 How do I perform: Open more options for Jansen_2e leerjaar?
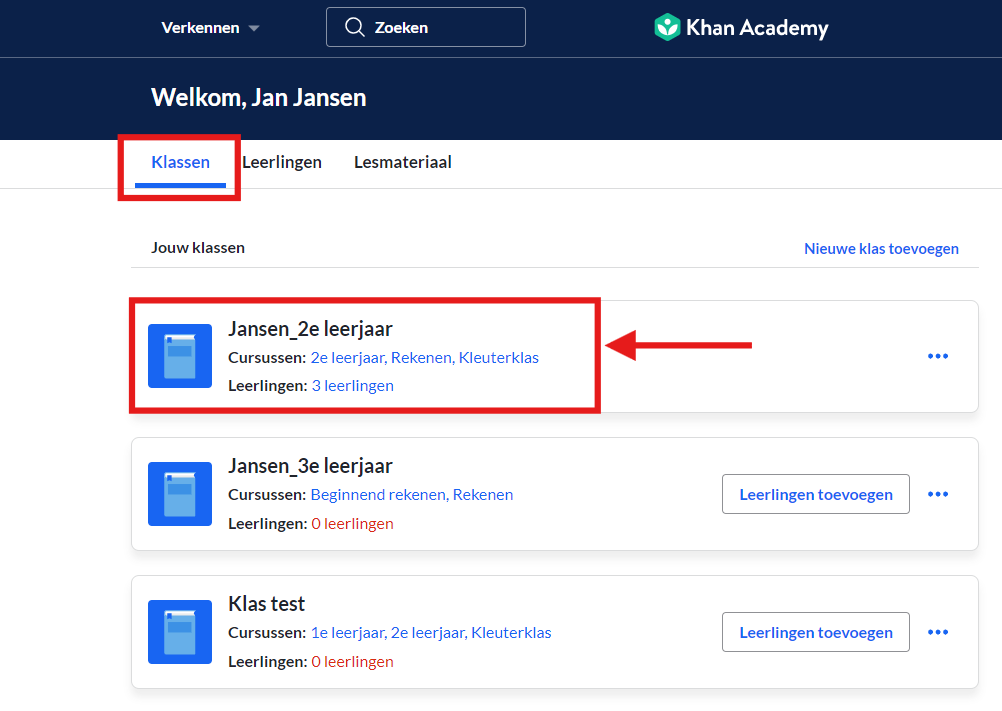pos(937,356)
